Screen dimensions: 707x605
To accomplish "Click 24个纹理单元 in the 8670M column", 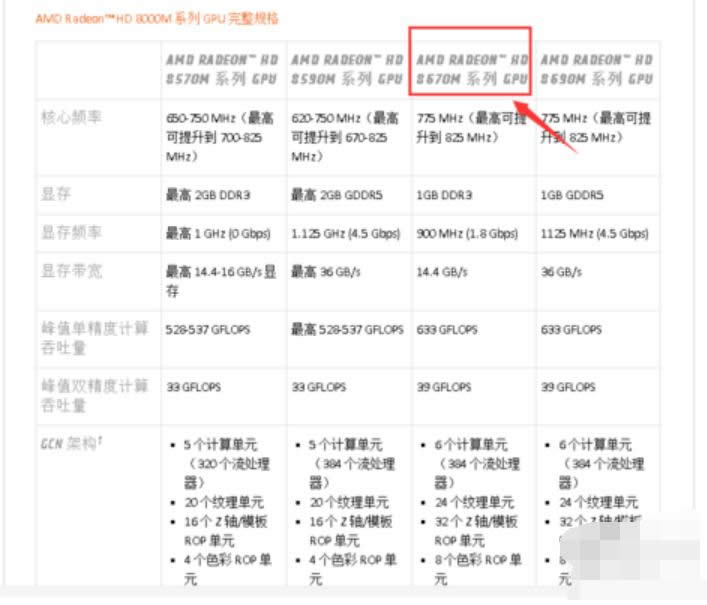I will [x=474, y=502].
